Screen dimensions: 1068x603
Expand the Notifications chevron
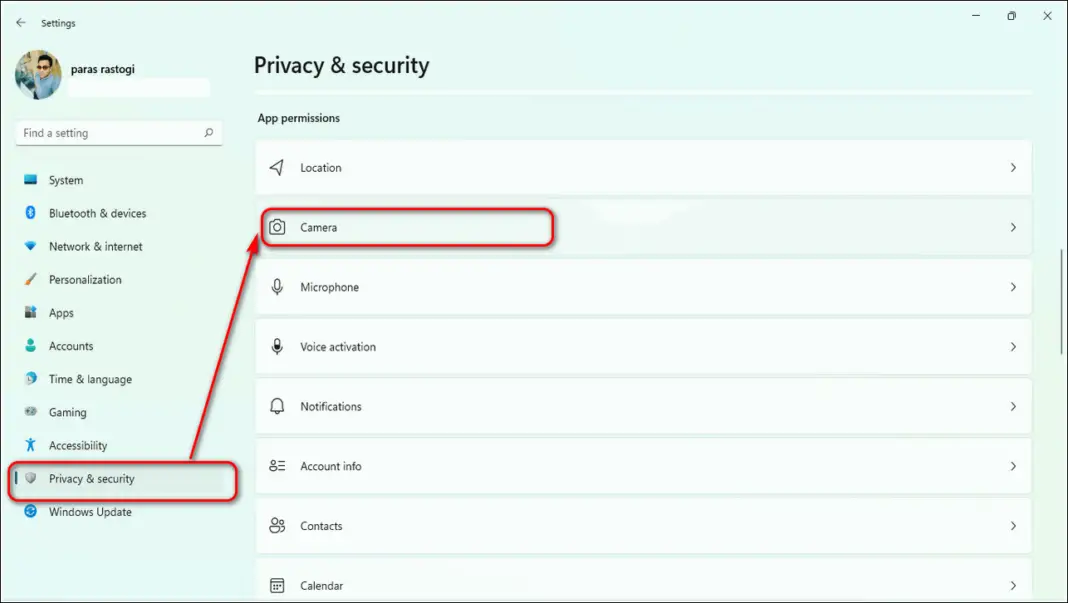click(1013, 406)
